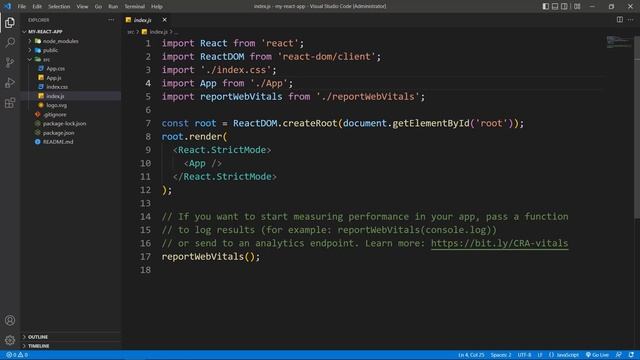This screenshot has height=360, width=640.
Task: Open package.json in explorer
Action: (59, 133)
